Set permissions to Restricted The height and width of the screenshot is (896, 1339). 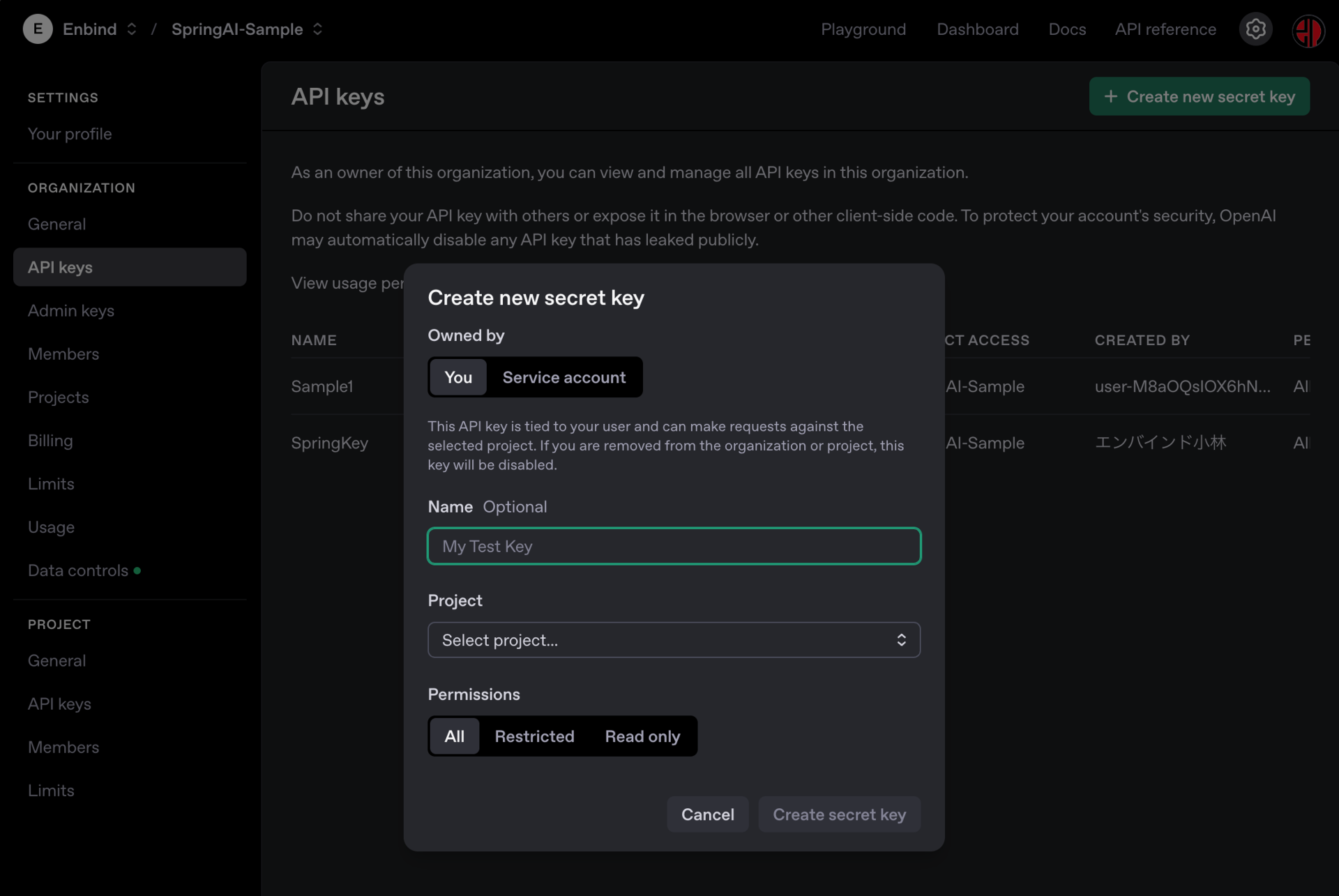(534, 736)
